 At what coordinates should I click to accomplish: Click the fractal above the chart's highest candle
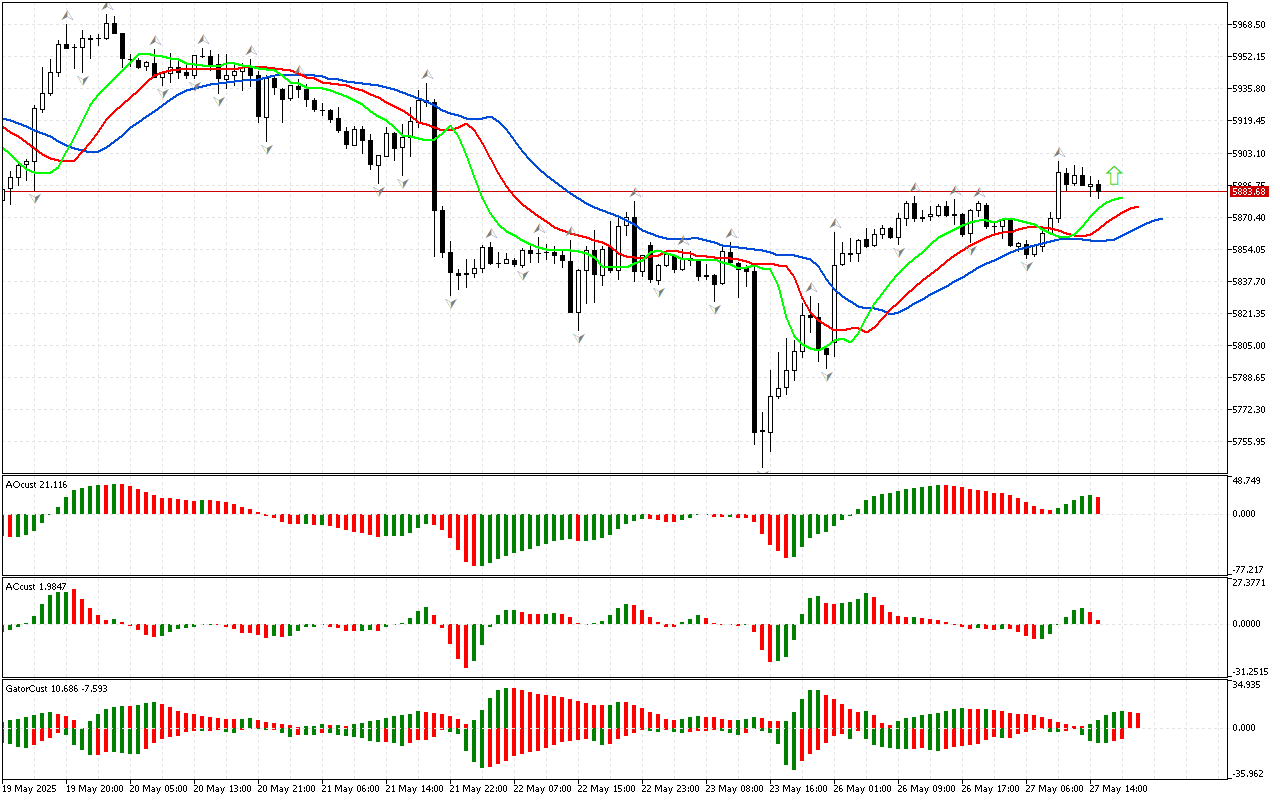click(107, 7)
